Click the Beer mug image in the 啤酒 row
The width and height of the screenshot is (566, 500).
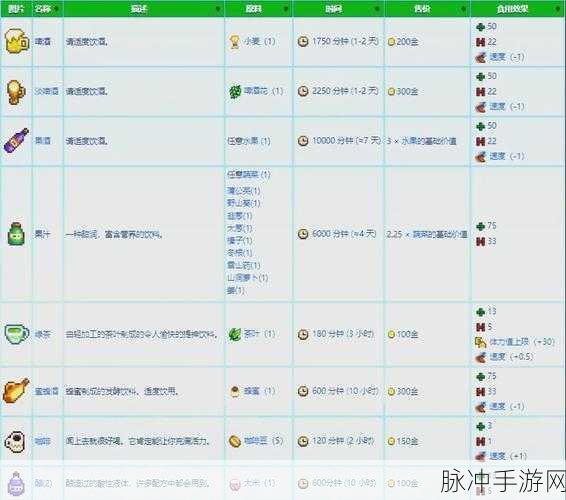17,41
